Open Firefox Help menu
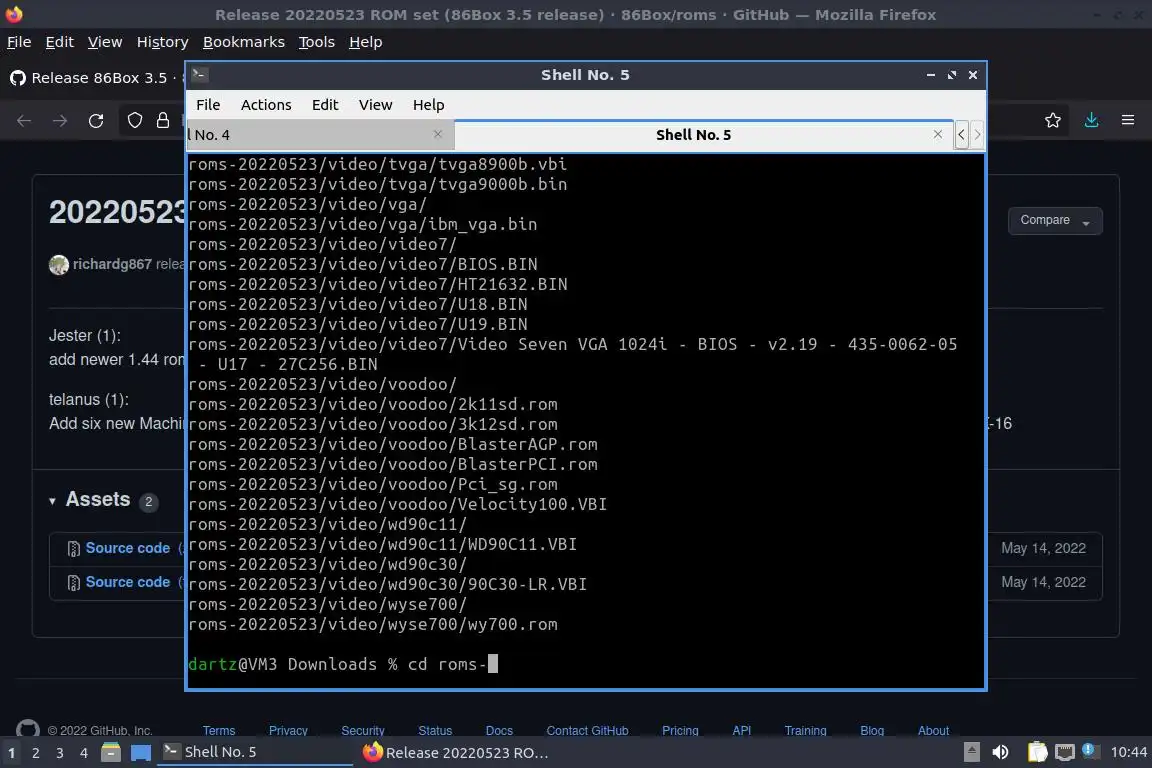 click(x=365, y=42)
